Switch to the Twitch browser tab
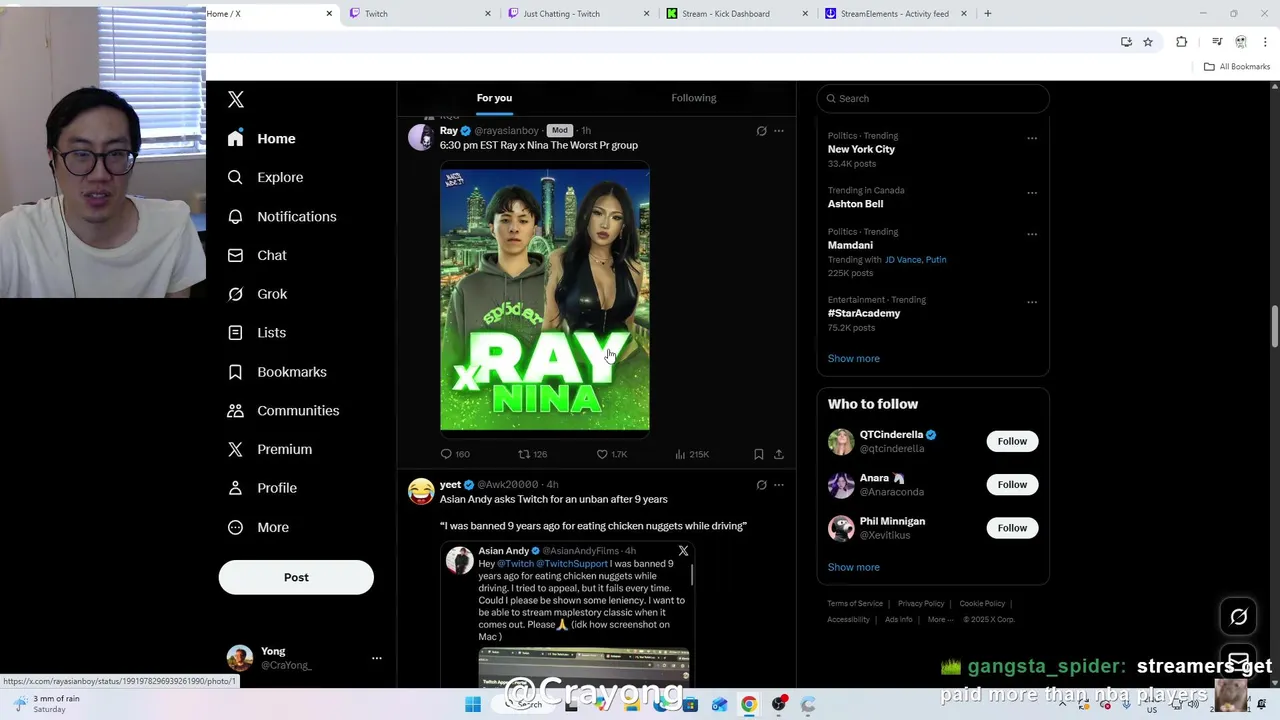1280x720 pixels. pyautogui.click(x=420, y=14)
